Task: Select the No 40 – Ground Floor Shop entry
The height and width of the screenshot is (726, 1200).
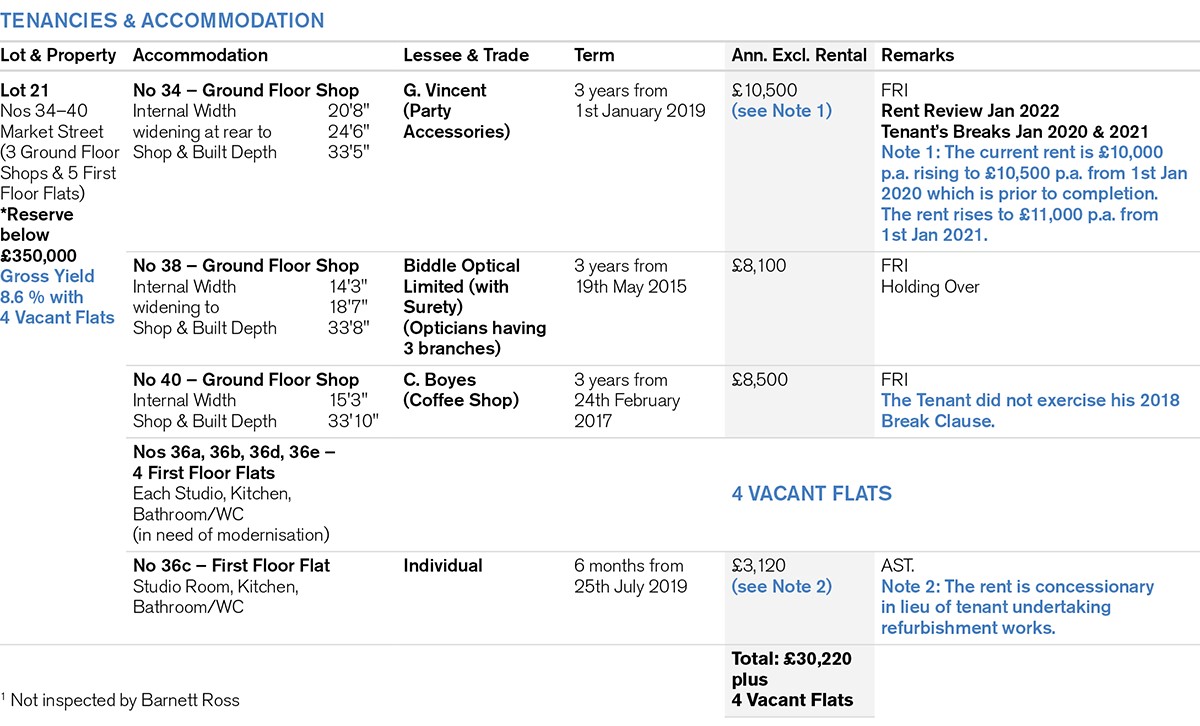Action: point(246,379)
